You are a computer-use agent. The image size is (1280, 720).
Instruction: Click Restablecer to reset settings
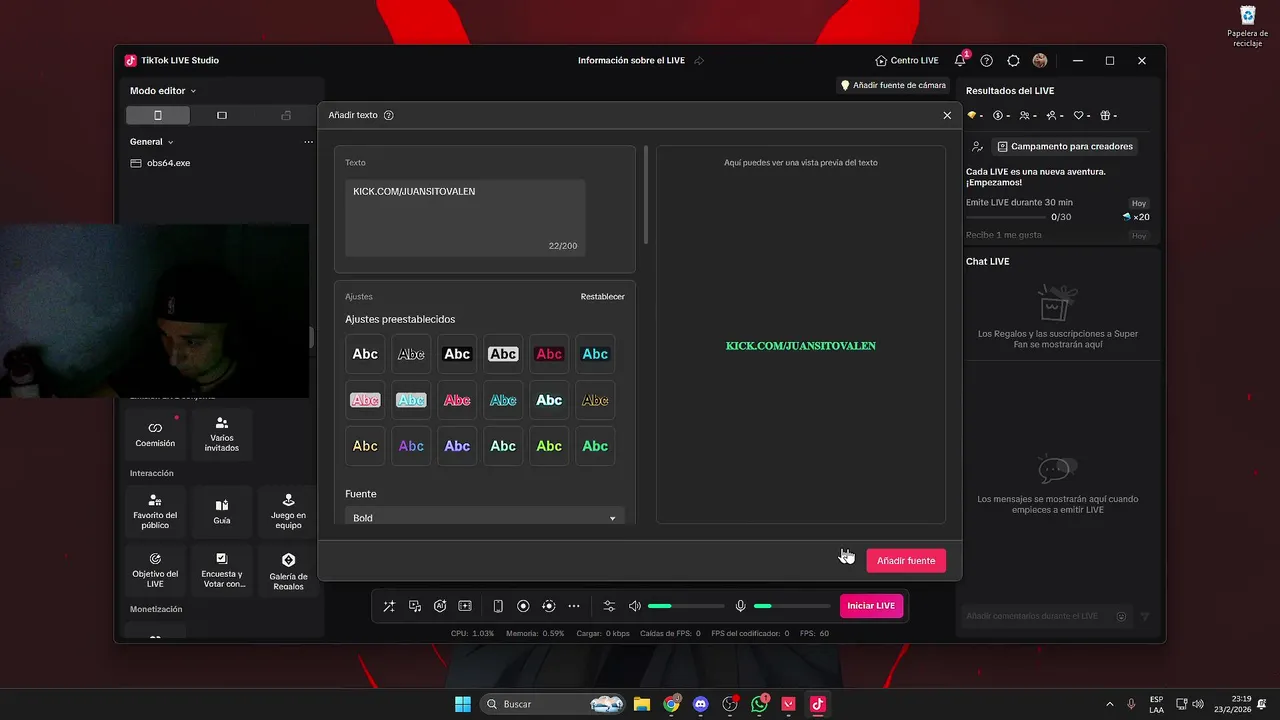pos(603,297)
